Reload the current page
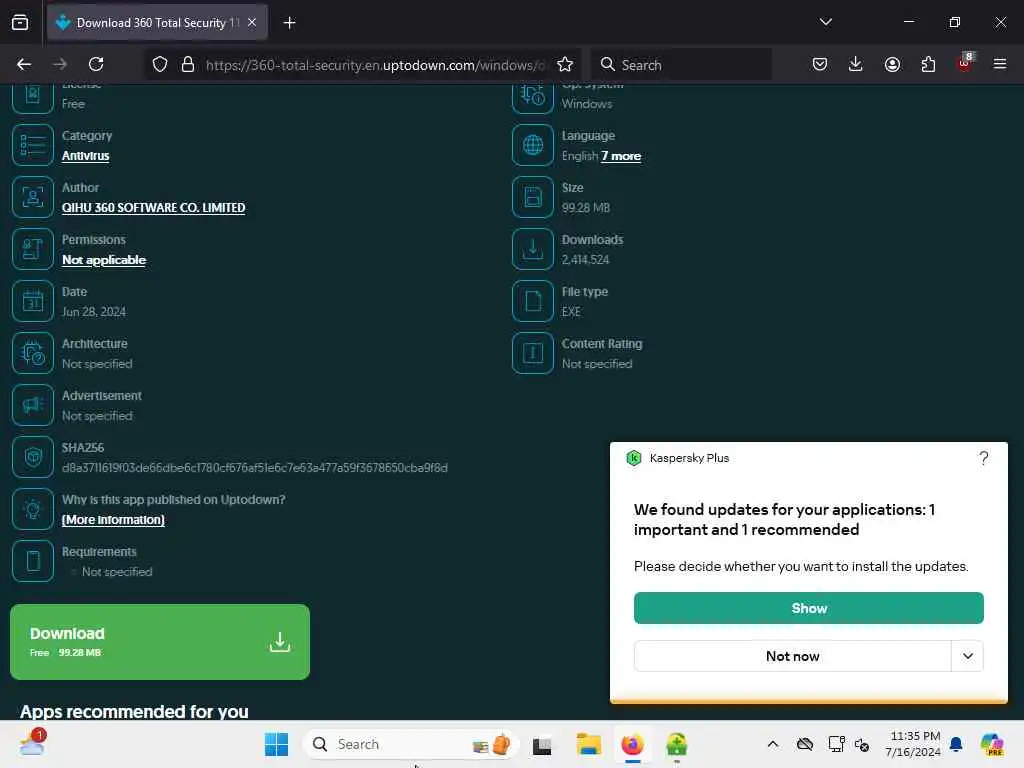1024x768 pixels. [96, 64]
